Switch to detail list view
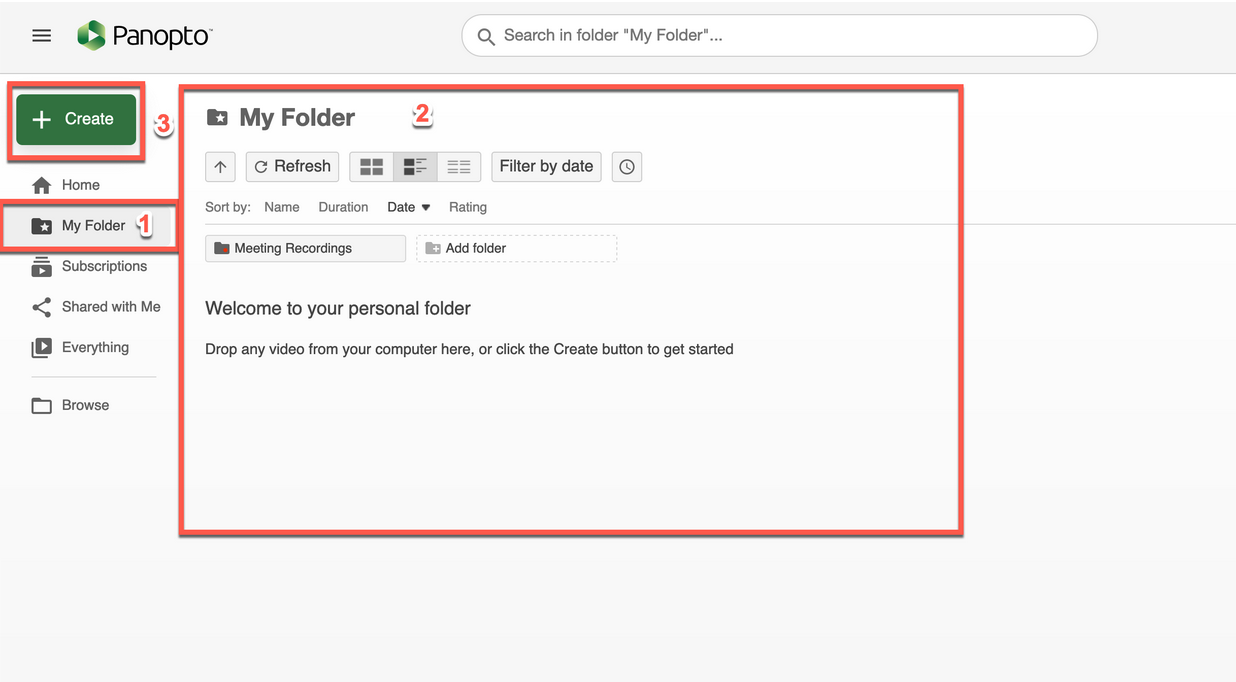The width and height of the screenshot is (1236, 682). click(x=415, y=167)
